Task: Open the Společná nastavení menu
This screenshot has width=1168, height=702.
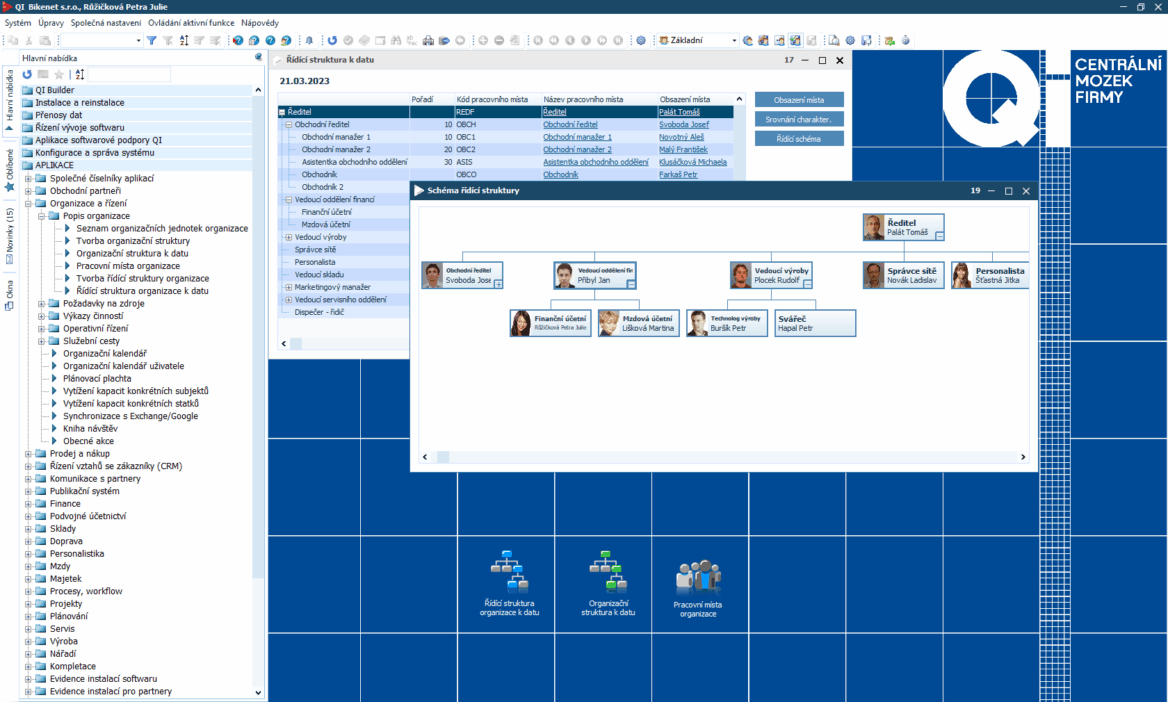Action: point(106,22)
